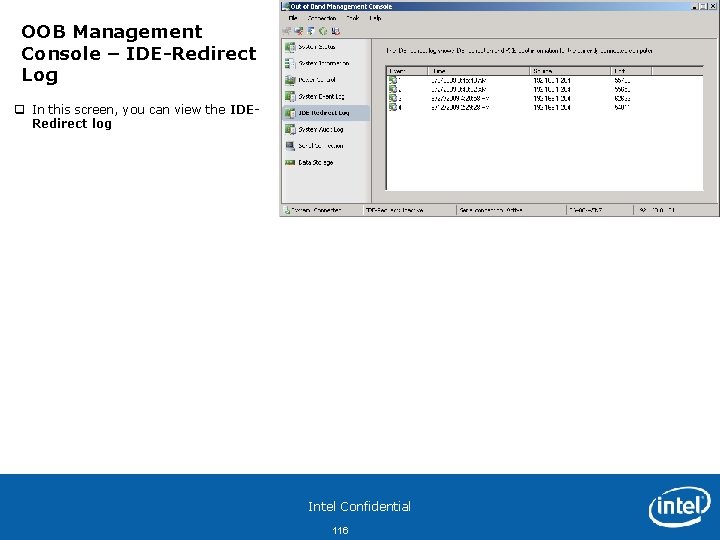Select the Time cell of event 1 row
The width and height of the screenshot is (720, 540).
click(x=458, y=80)
